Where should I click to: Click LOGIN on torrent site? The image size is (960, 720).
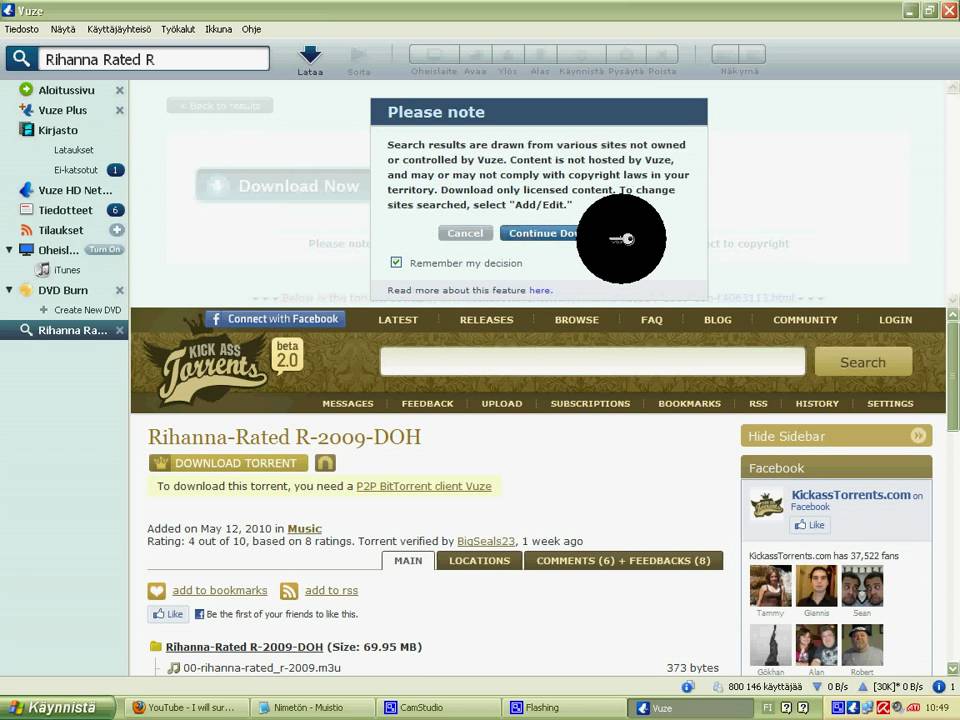896,320
